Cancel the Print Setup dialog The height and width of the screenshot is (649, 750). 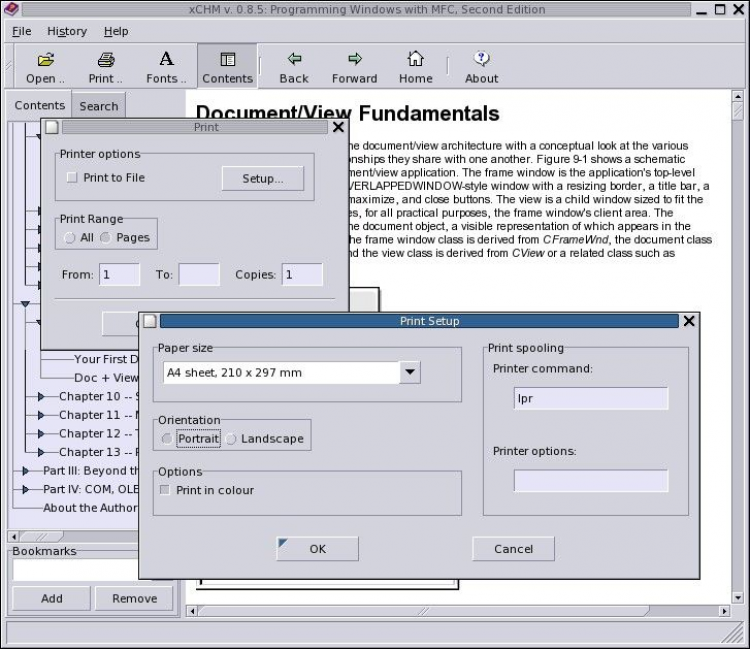[513, 549]
